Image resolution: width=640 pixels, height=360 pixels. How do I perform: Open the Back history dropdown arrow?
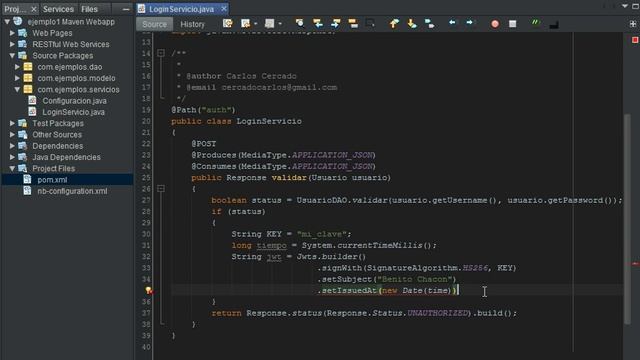click(x=256, y=24)
